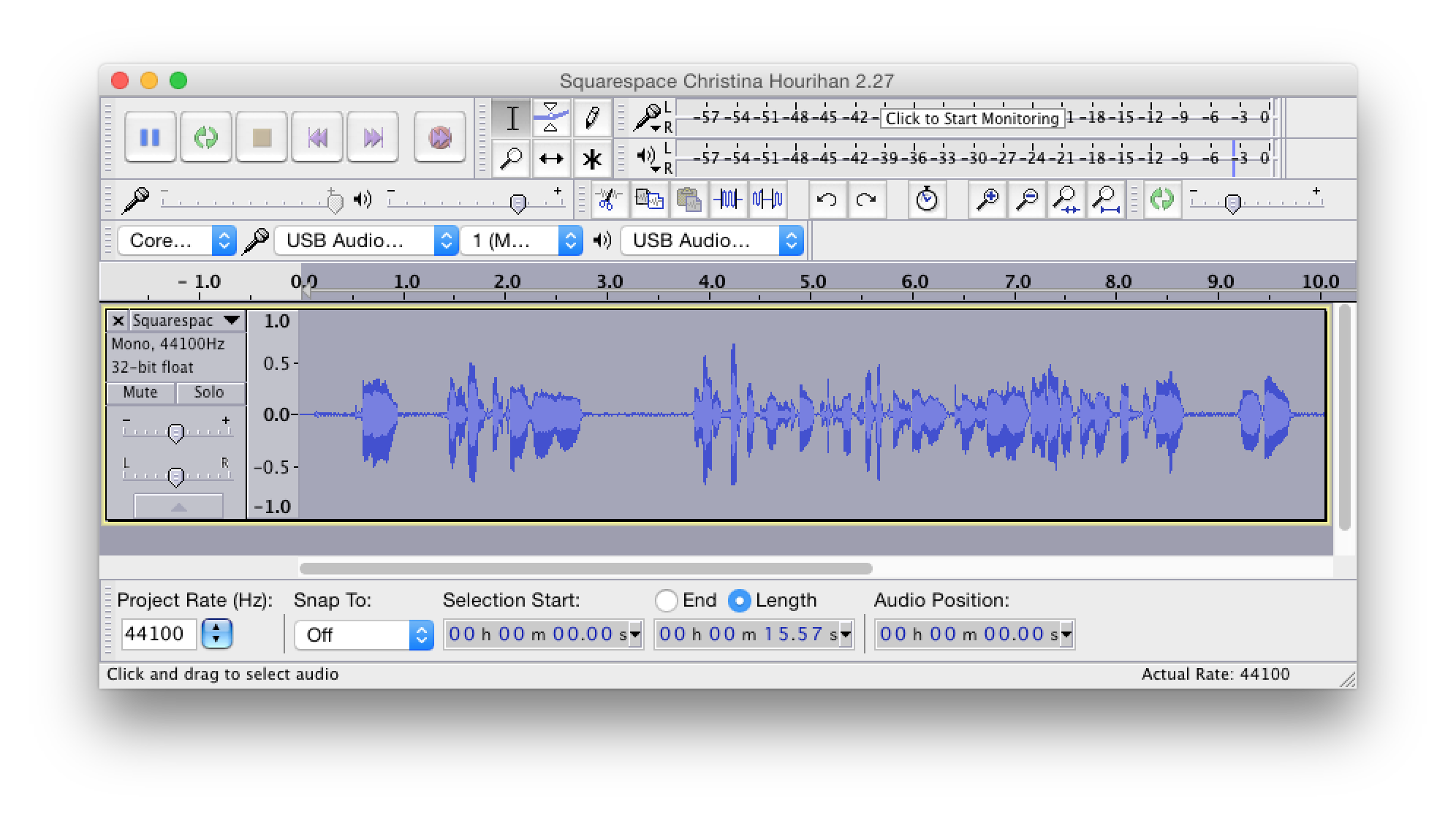Screen dimensions: 1456x823
Task: Select the Length radio button
Action: click(x=739, y=601)
